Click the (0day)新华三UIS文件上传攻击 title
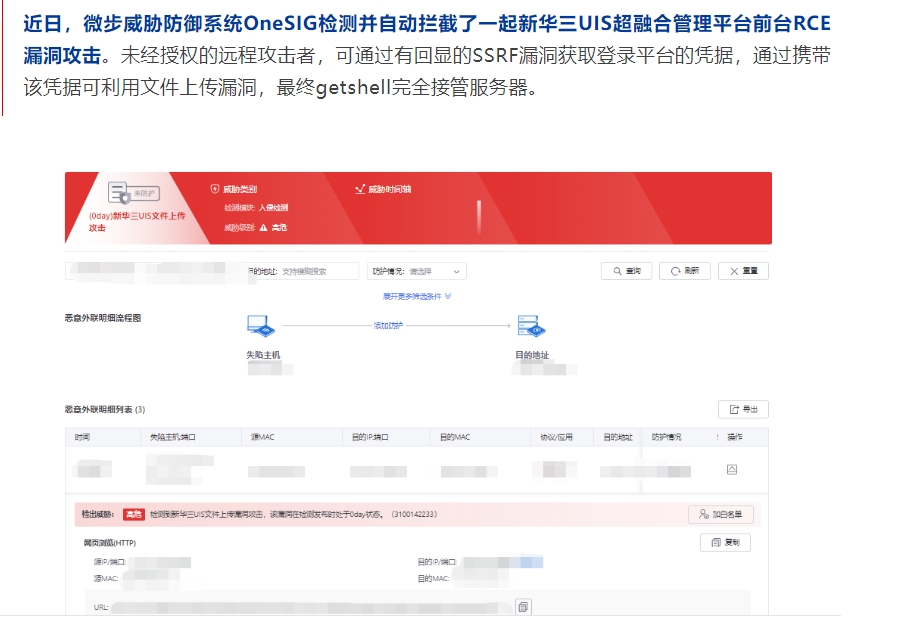Screen dimensions: 916x624 137,221
